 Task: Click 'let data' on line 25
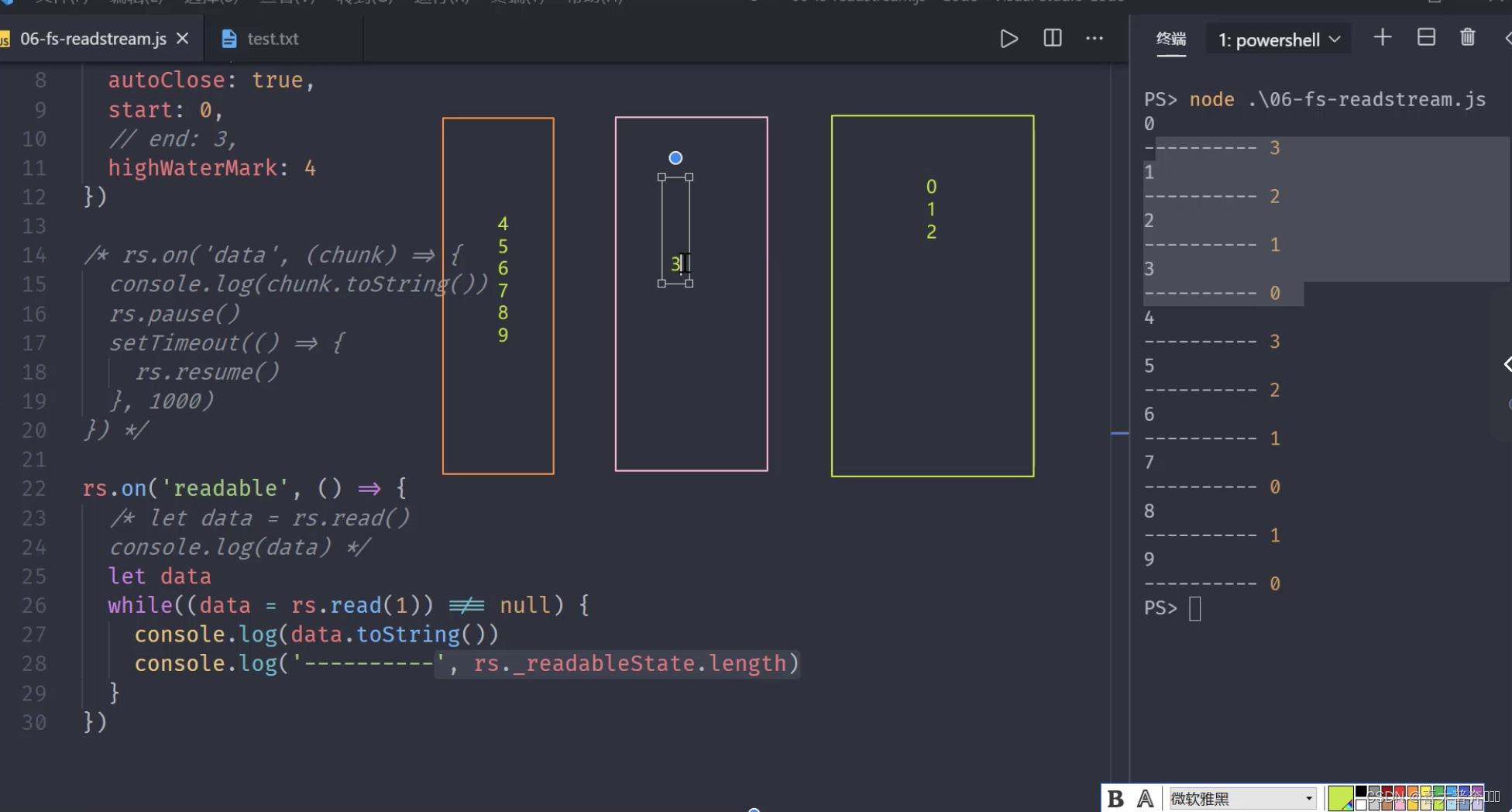pyautogui.click(x=160, y=576)
